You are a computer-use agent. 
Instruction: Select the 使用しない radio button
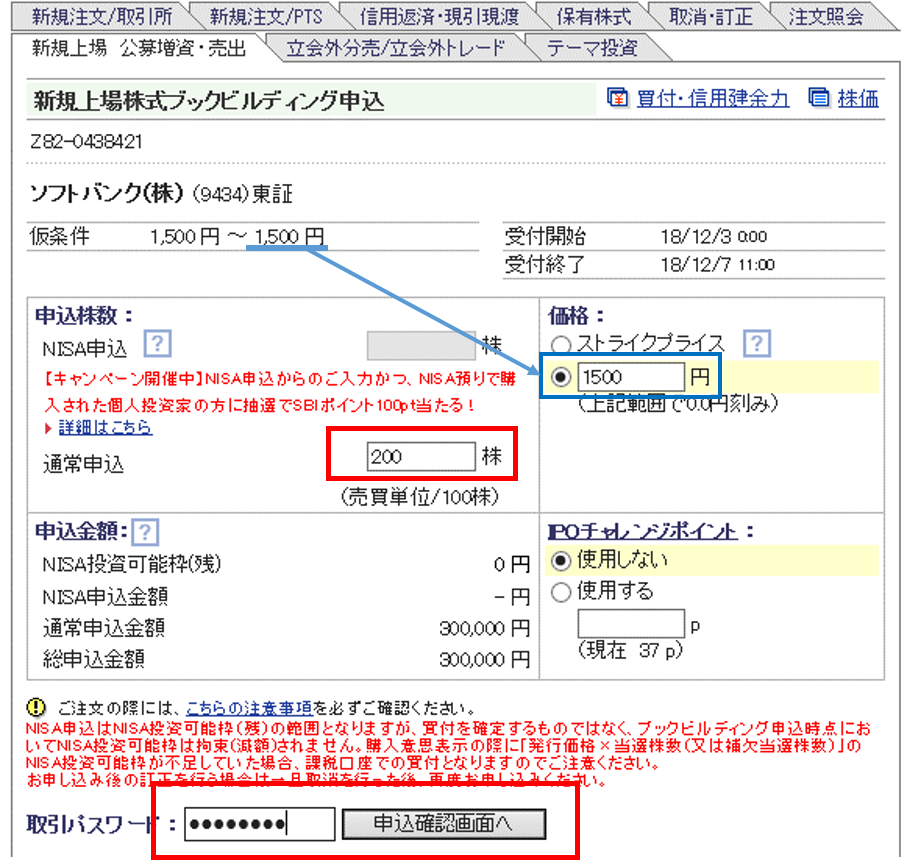561,560
